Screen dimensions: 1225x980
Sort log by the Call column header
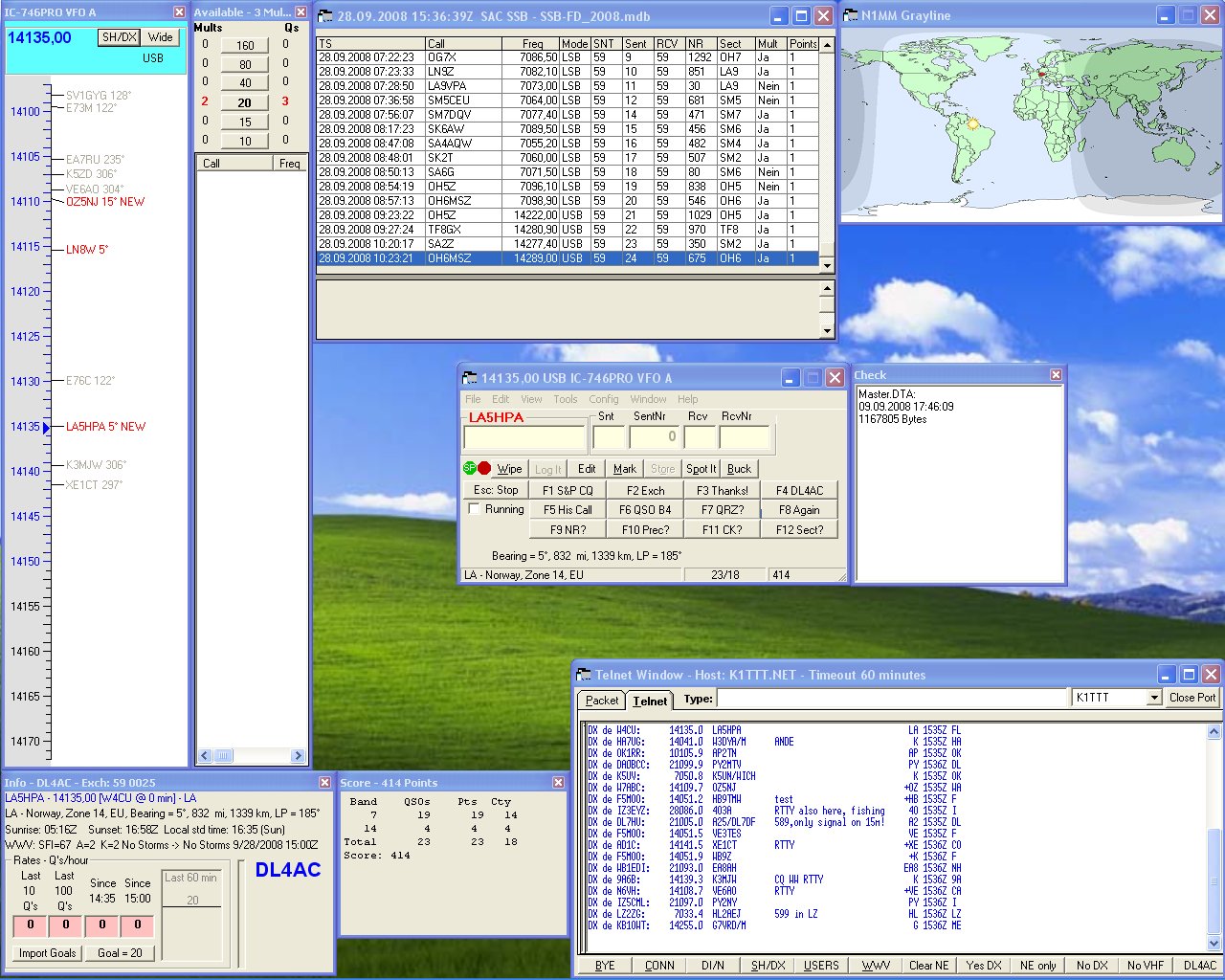[x=463, y=44]
